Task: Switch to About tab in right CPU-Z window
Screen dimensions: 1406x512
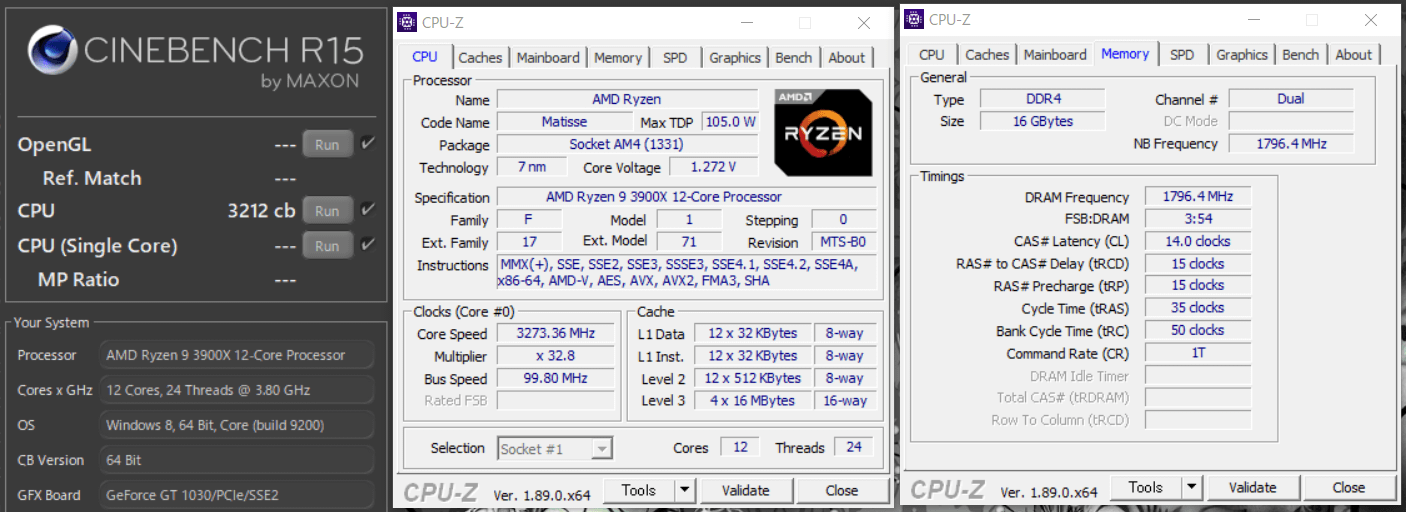Action: [x=1353, y=55]
